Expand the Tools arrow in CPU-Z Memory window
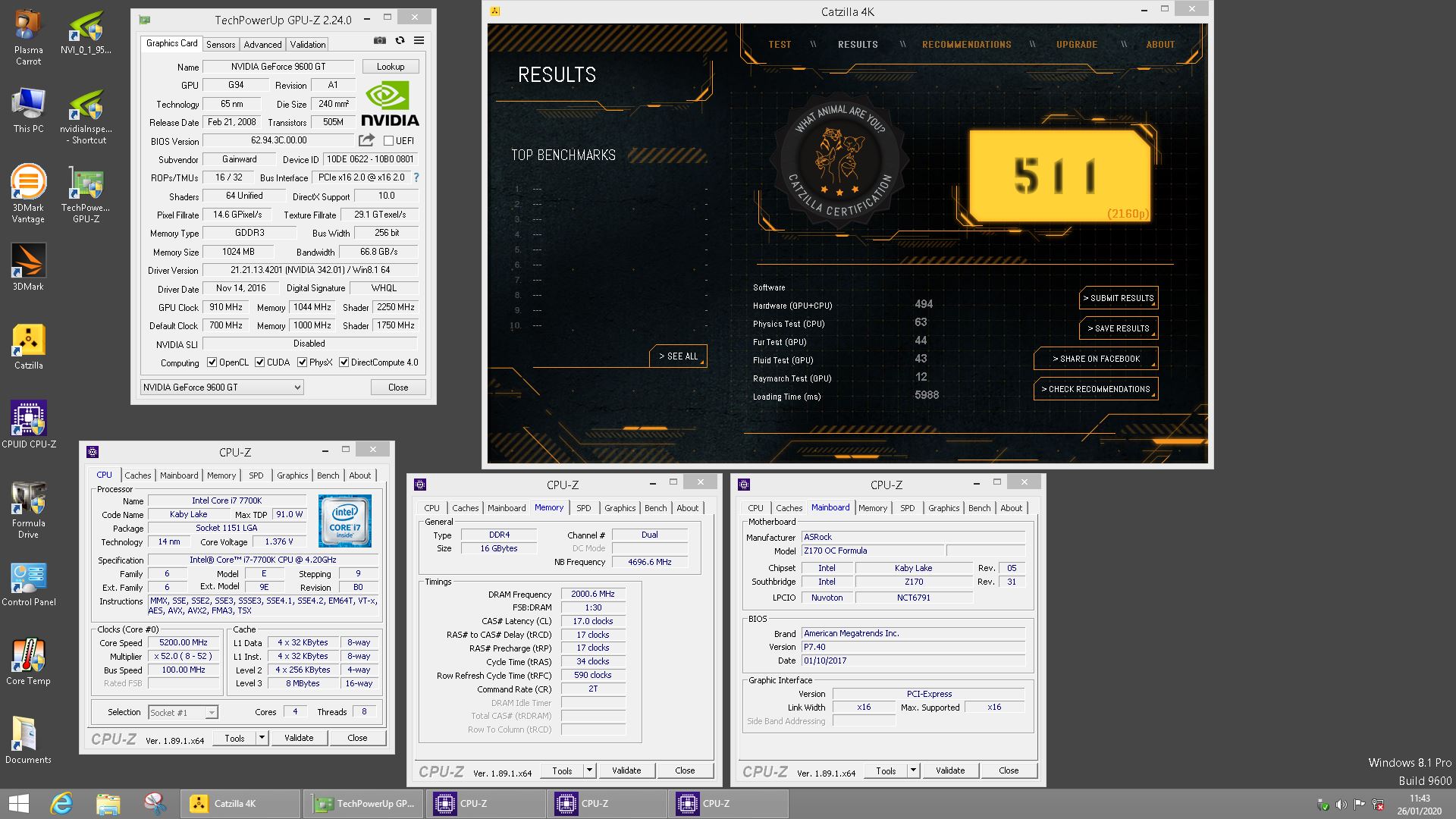Image resolution: width=1456 pixels, height=819 pixels. click(x=589, y=770)
